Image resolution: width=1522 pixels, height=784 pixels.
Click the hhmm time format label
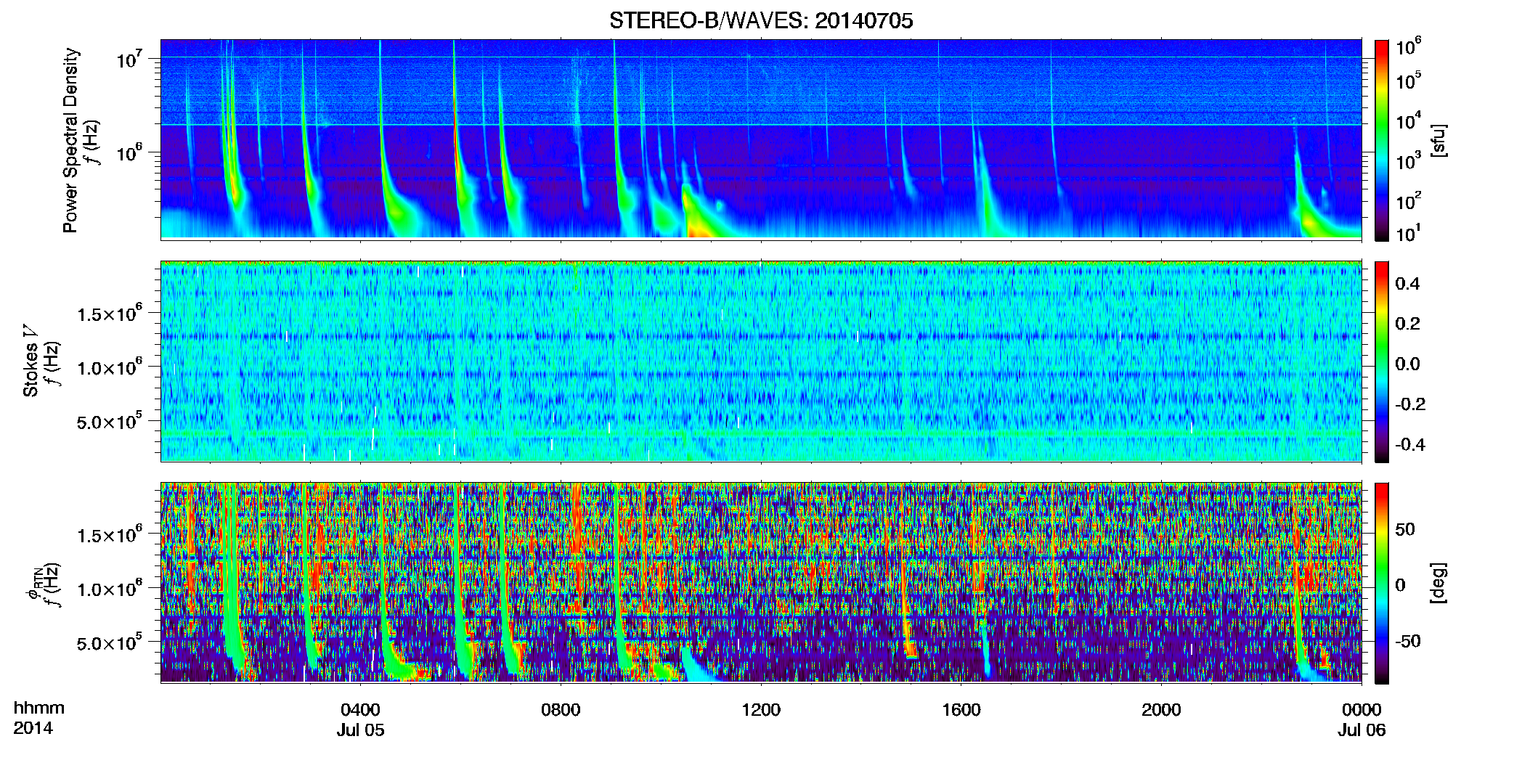(38, 709)
